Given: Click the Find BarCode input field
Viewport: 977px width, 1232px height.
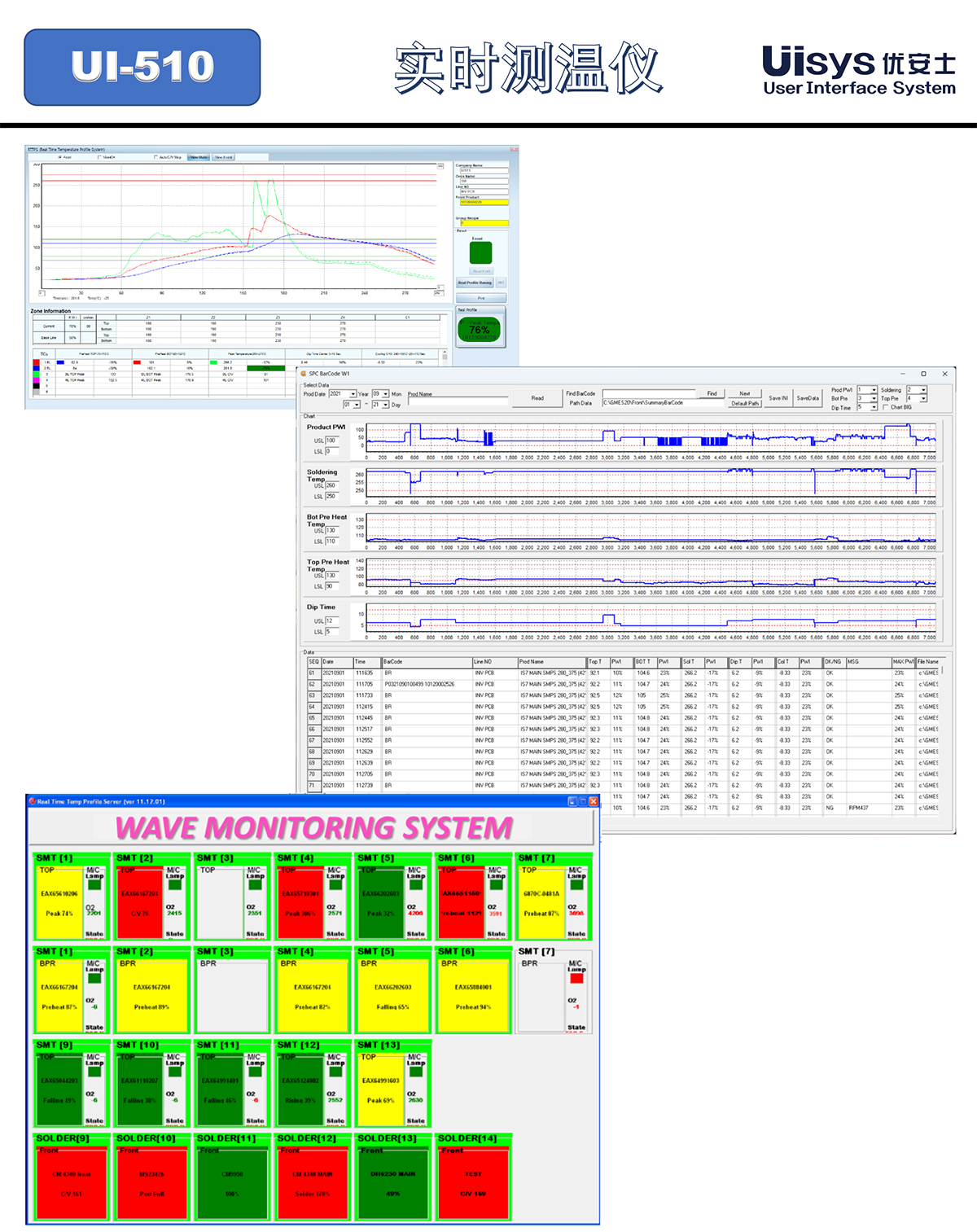Looking at the screenshot, I should (648, 393).
